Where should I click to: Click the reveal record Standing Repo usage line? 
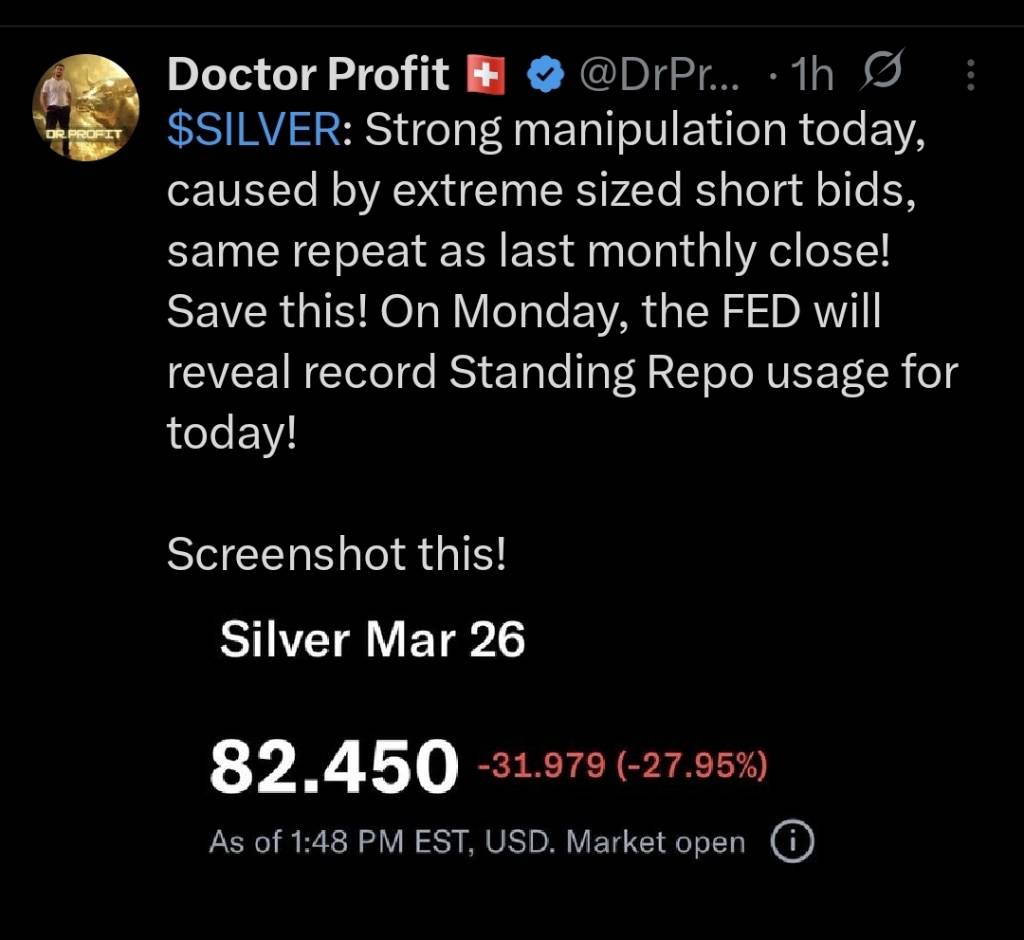562,373
